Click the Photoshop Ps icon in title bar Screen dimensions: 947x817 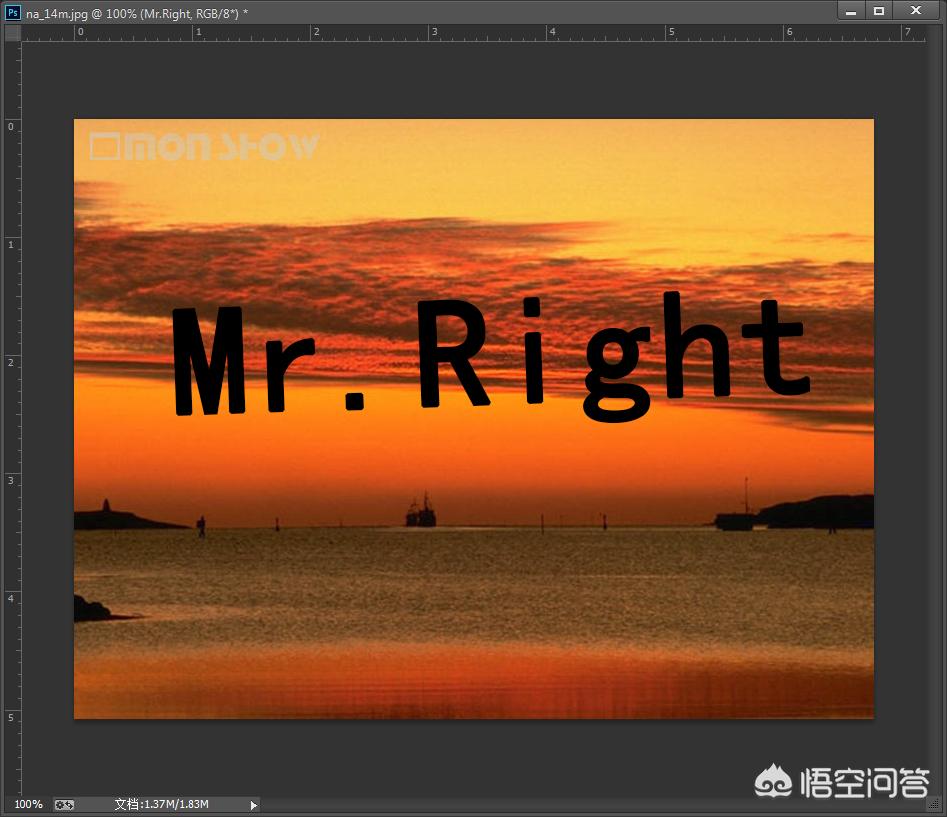[13, 12]
